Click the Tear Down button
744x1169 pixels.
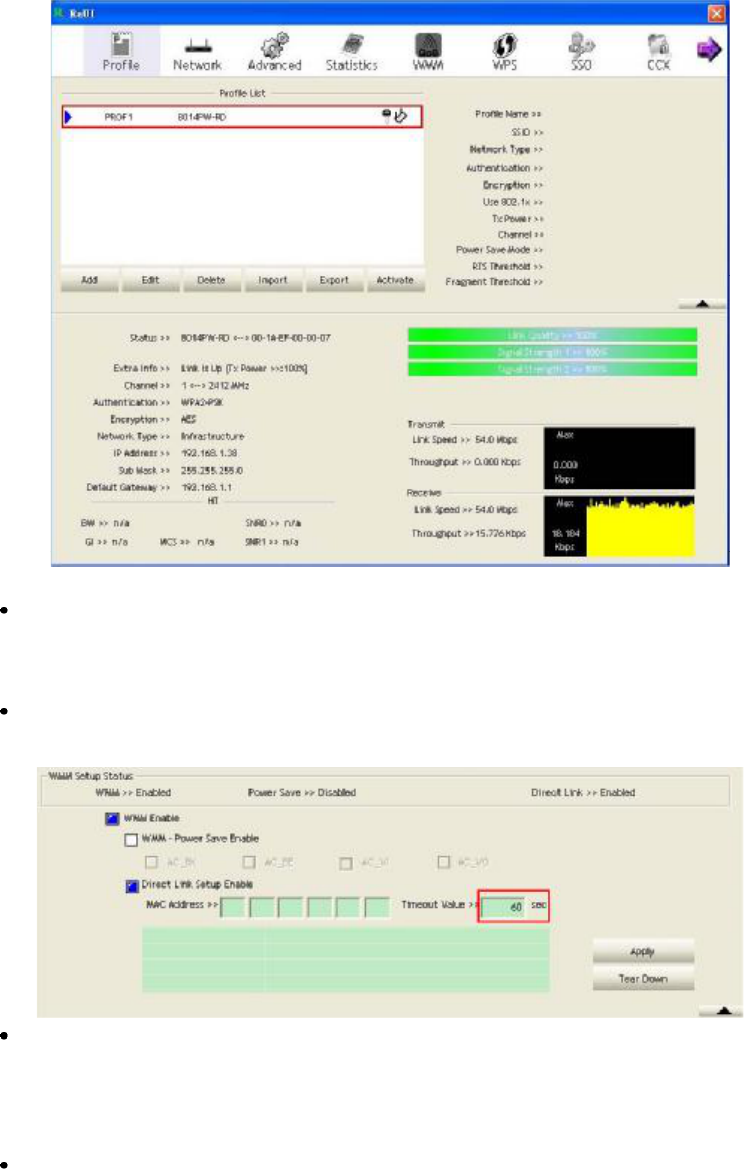tap(643, 979)
